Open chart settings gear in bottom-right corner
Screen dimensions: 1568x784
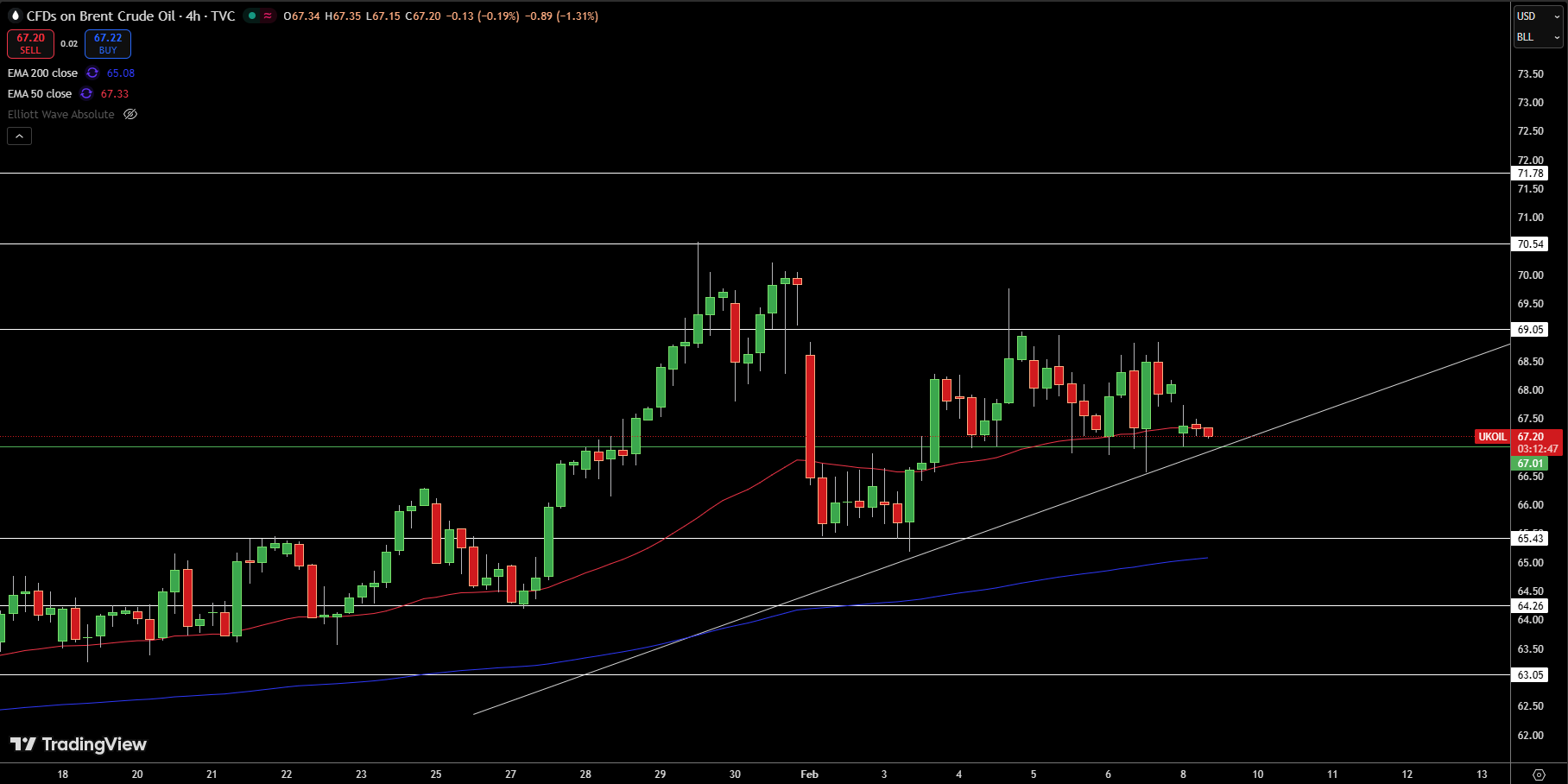(1539, 775)
